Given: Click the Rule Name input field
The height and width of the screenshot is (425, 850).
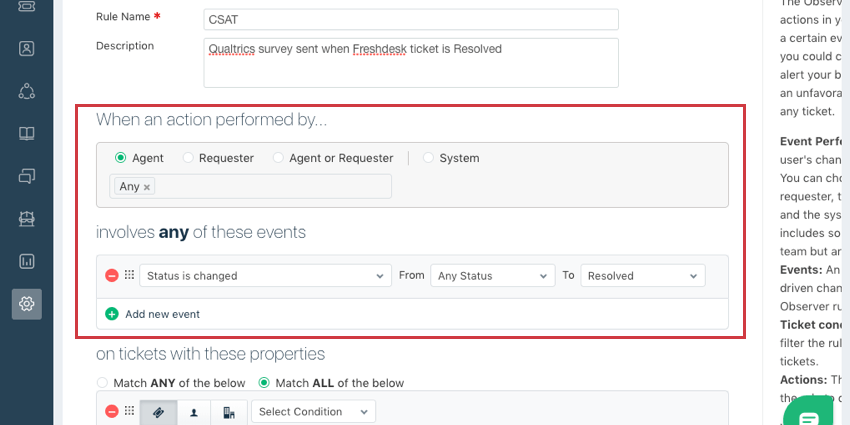Looking at the screenshot, I should pyautogui.click(x=410, y=19).
